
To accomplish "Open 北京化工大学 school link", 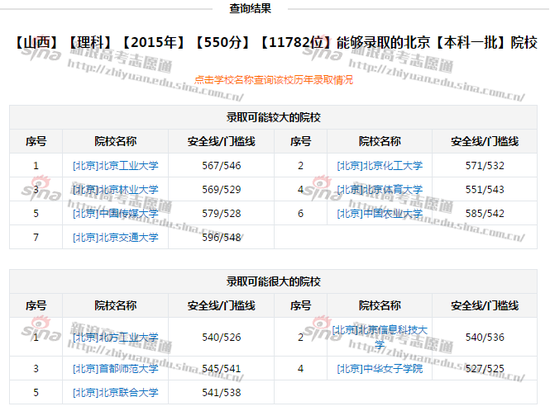I will pyautogui.click(x=380, y=166).
